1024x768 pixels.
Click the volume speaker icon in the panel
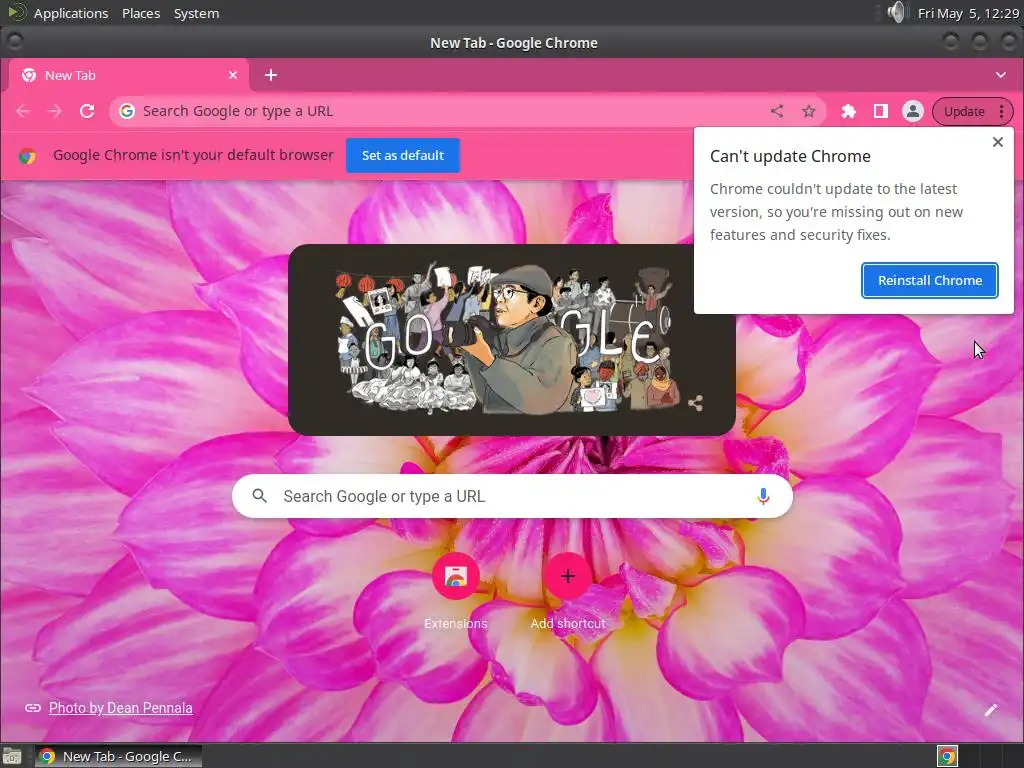tap(897, 12)
